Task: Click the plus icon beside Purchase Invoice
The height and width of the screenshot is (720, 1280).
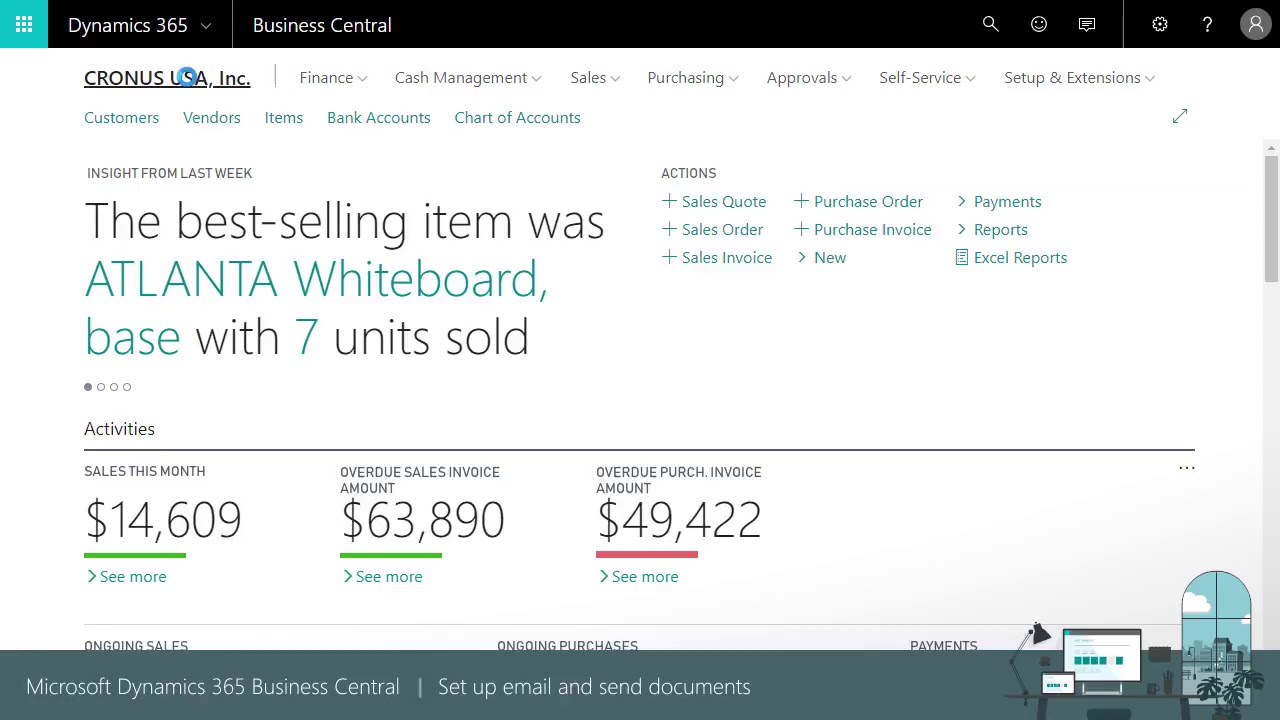Action: [801, 229]
